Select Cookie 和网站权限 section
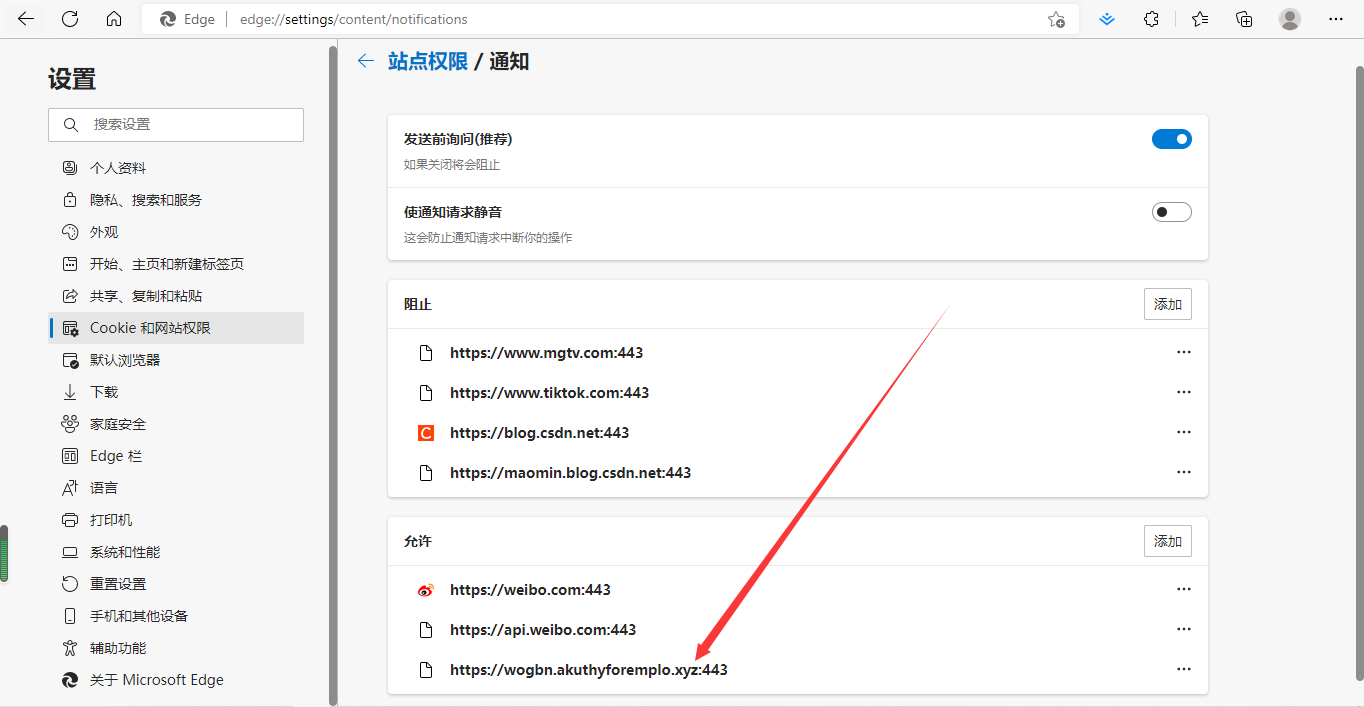The width and height of the screenshot is (1364, 707). (x=176, y=328)
